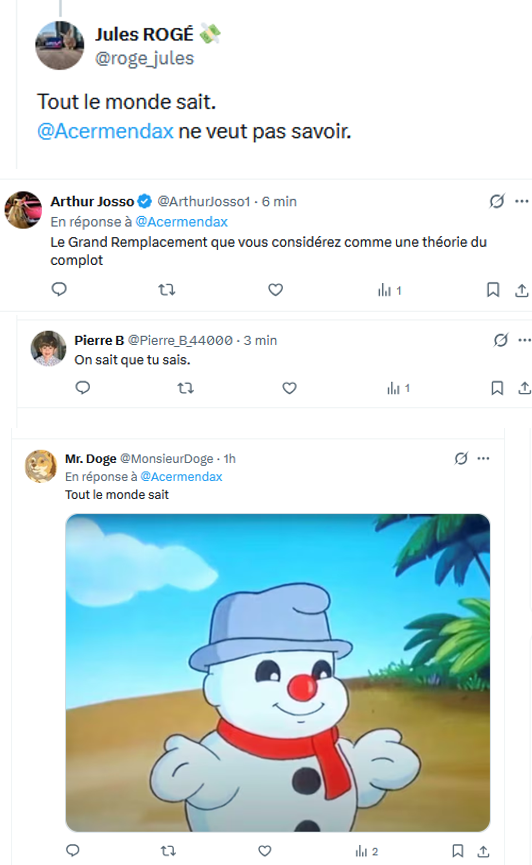Viewport: 532px width, 865px height.
Task: Open more options on Mr. Doge's tweet
Action: tap(483, 458)
